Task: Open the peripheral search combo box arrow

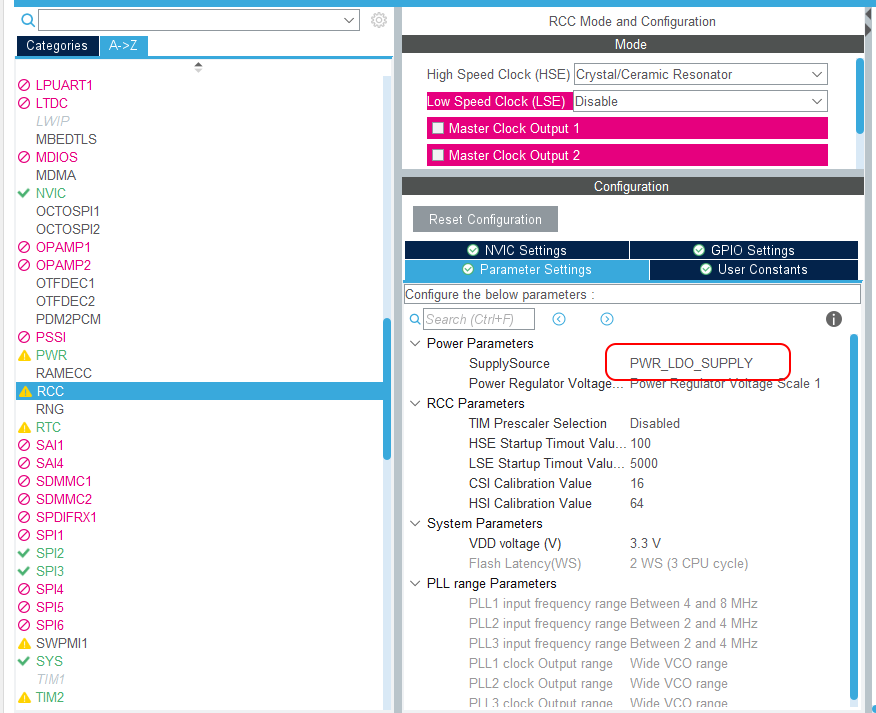Action: click(x=349, y=21)
